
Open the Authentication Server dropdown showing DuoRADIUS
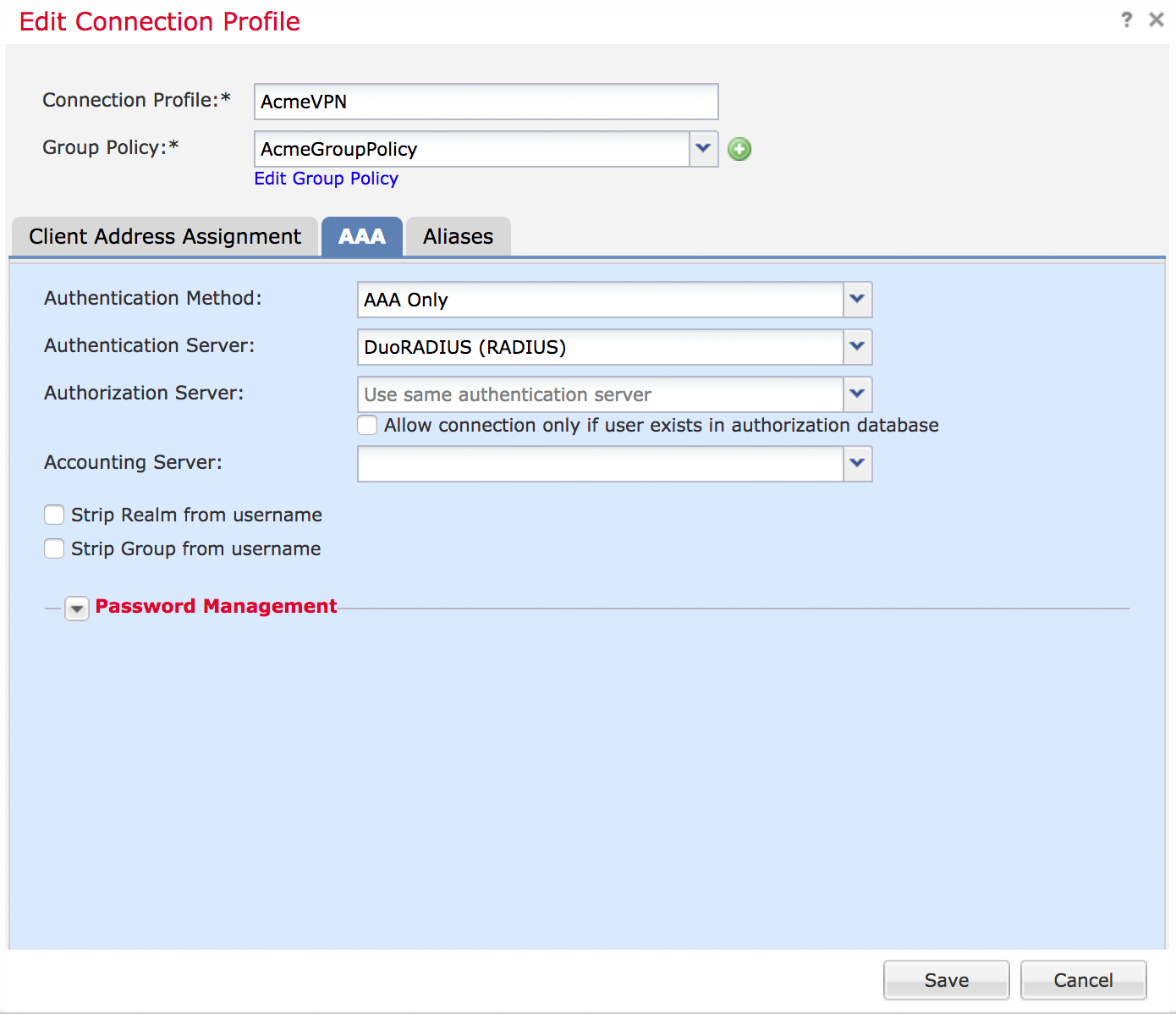coord(856,347)
